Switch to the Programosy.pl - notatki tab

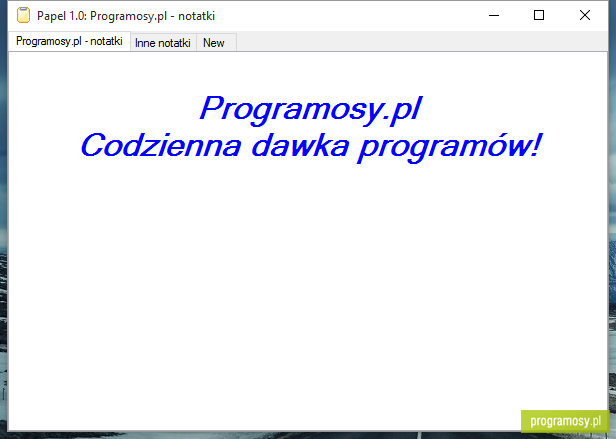[69, 41]
